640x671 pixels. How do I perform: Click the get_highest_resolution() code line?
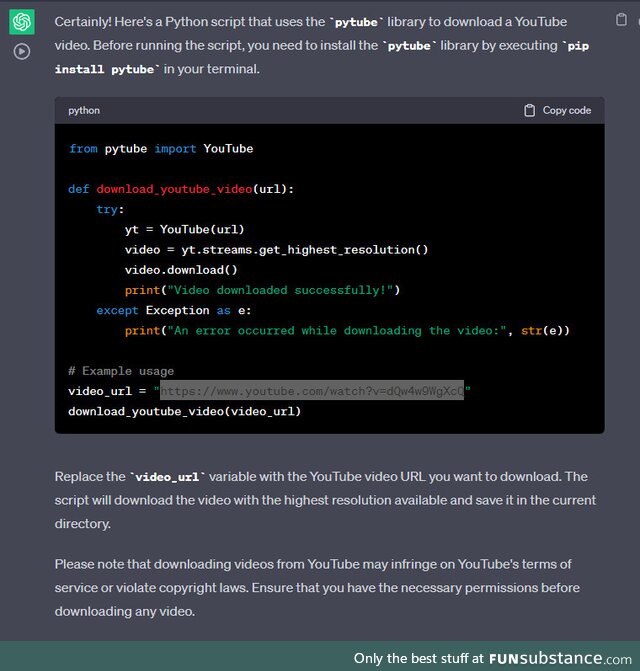coord(276,250)
